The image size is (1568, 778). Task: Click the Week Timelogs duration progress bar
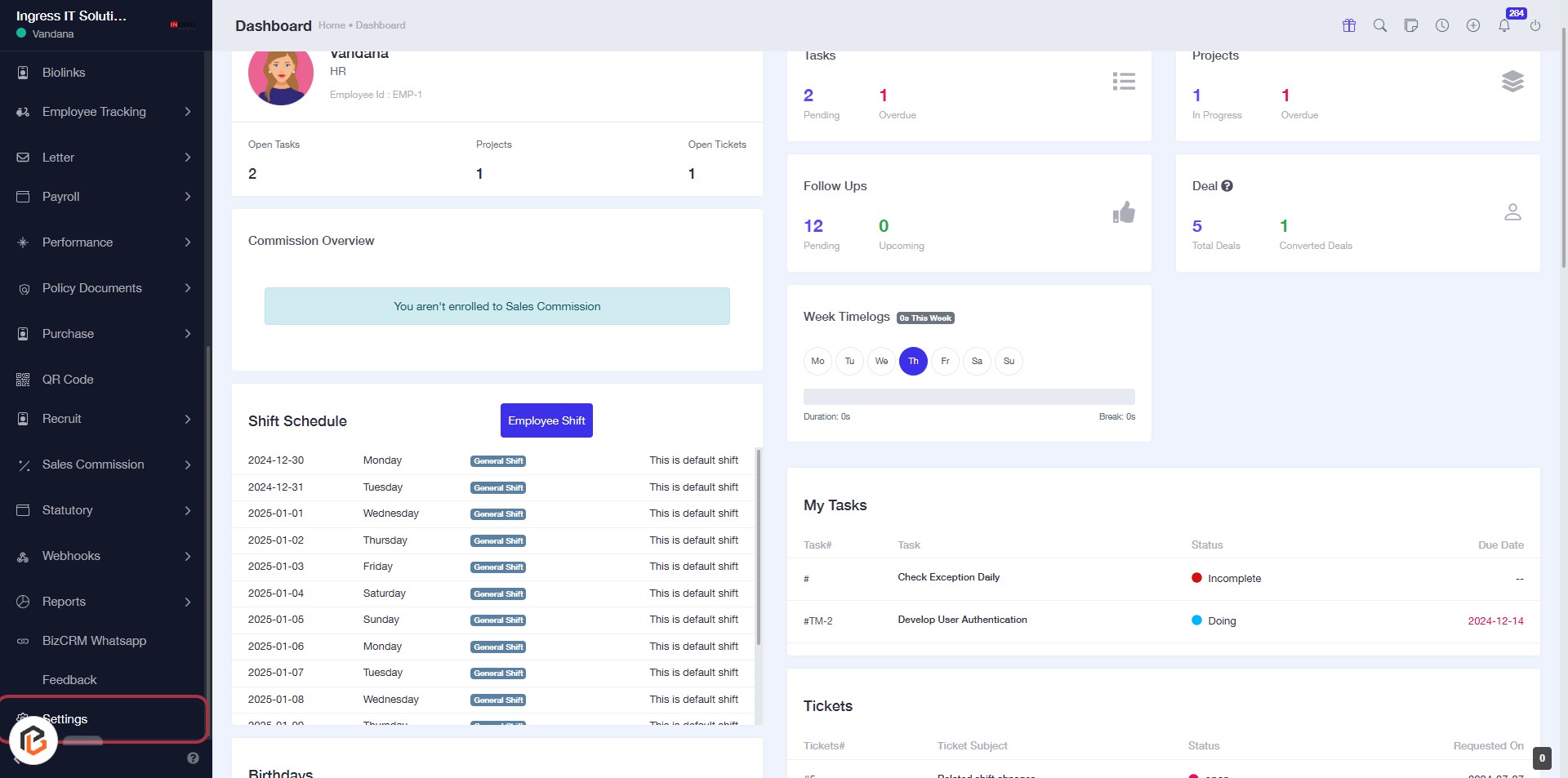[969, 397]
